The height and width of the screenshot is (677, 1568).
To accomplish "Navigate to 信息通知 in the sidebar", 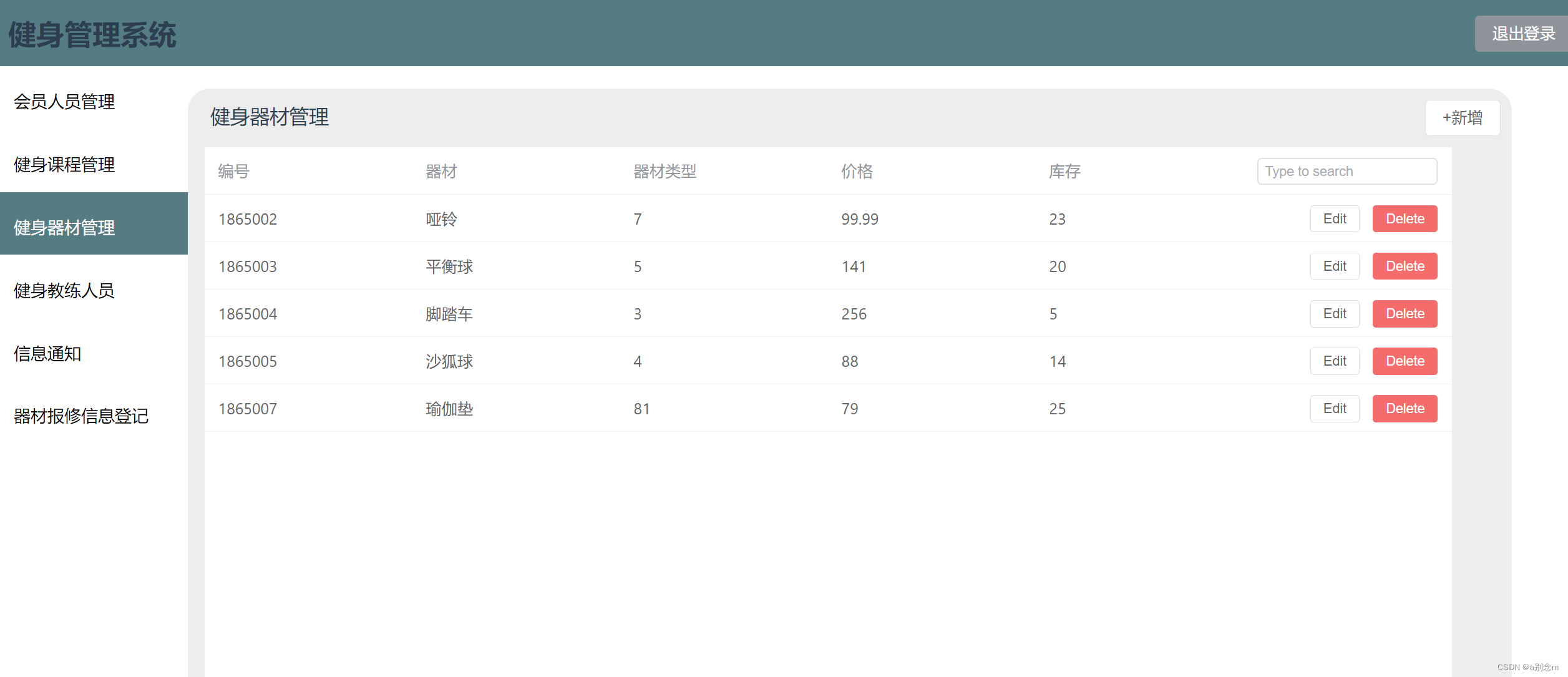I will [47, 353].
